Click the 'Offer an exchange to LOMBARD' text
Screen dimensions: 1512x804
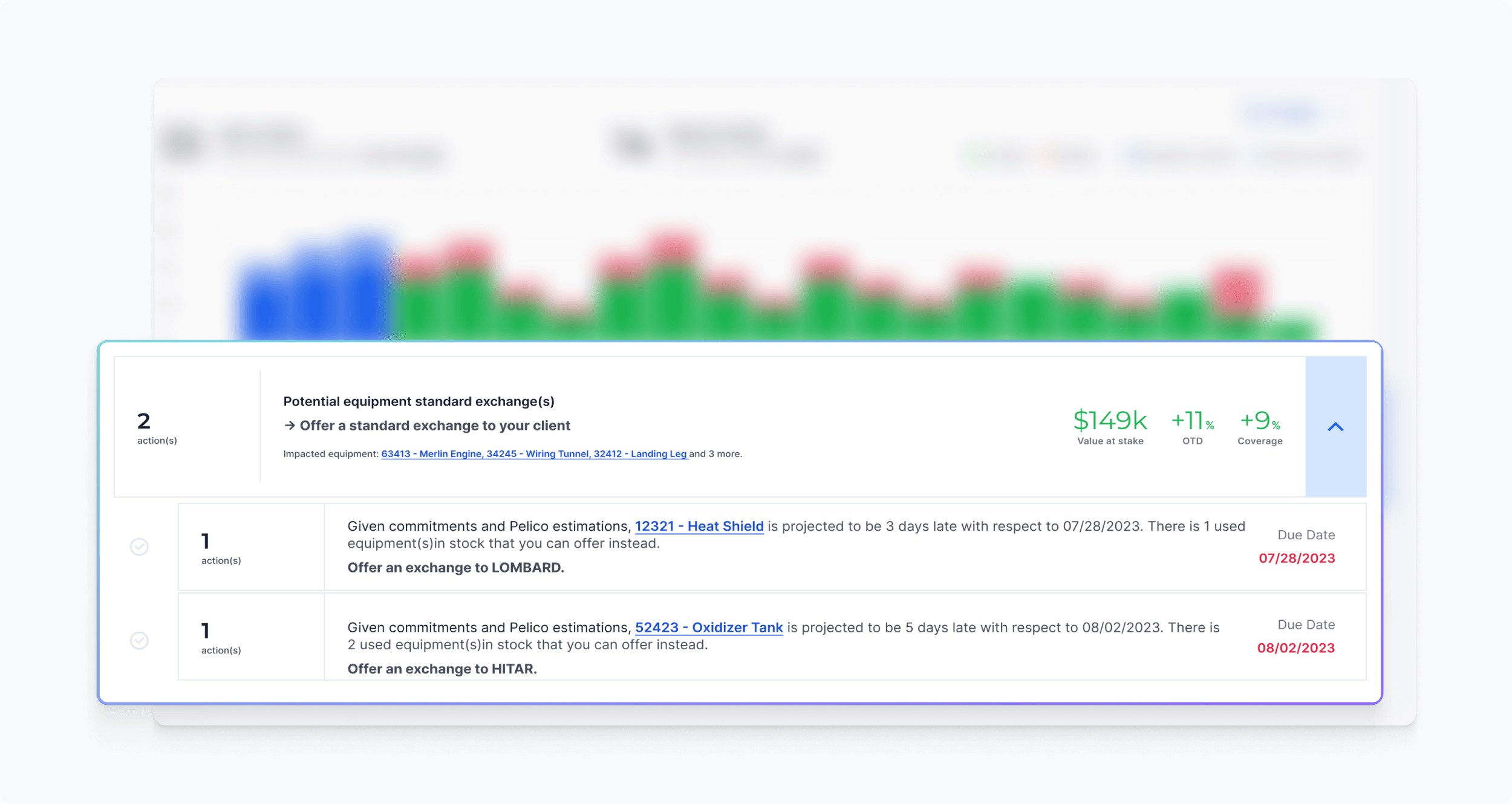[x=455, y=568]
